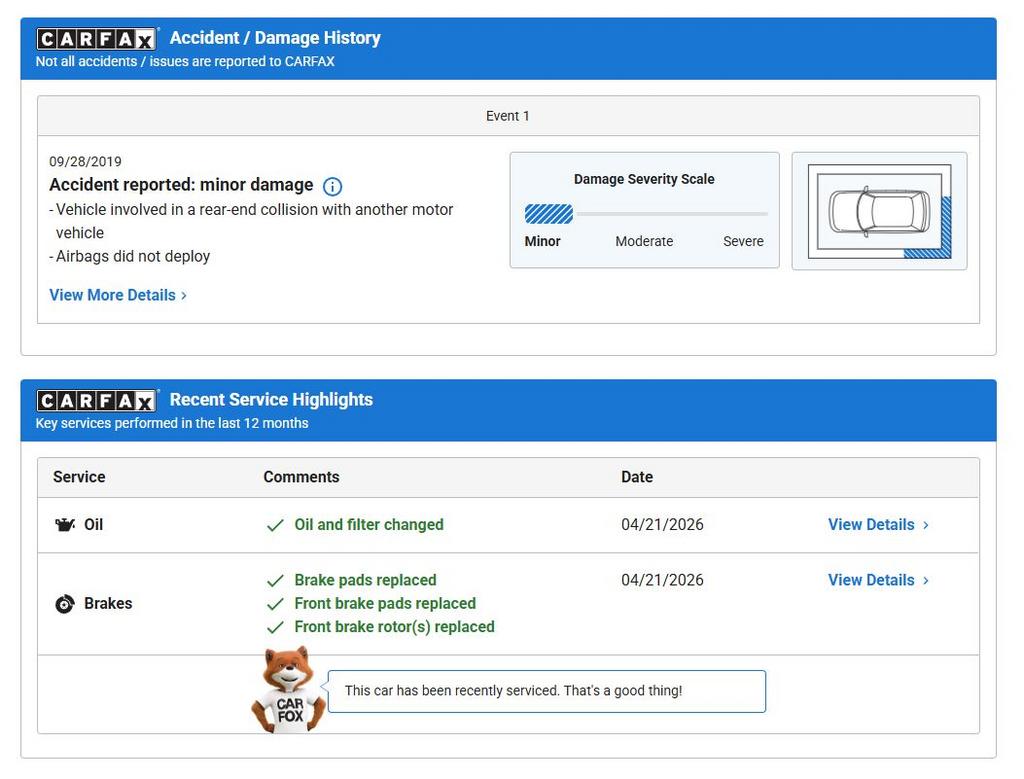Click Accident / Damage History title
Image resolution: width=1024 pixels, height=779 pixels.
click(x=275, y=38)
